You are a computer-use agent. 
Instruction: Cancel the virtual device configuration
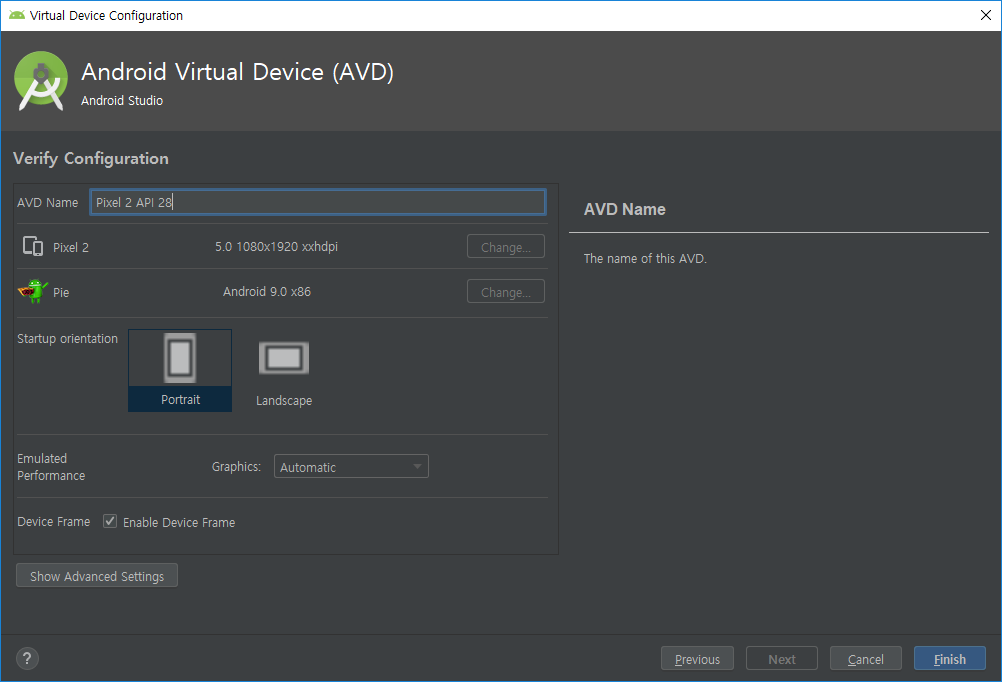point(865,658)
